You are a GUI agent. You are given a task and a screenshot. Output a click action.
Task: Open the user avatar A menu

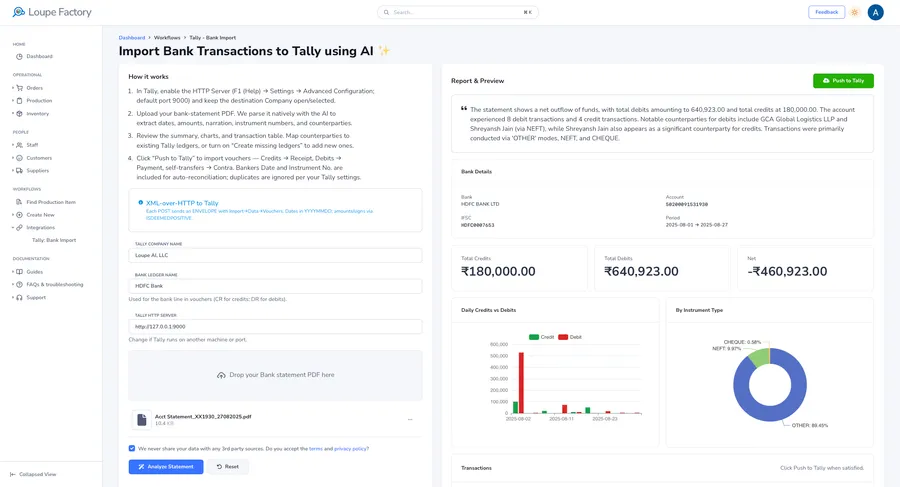pos(875,12)
